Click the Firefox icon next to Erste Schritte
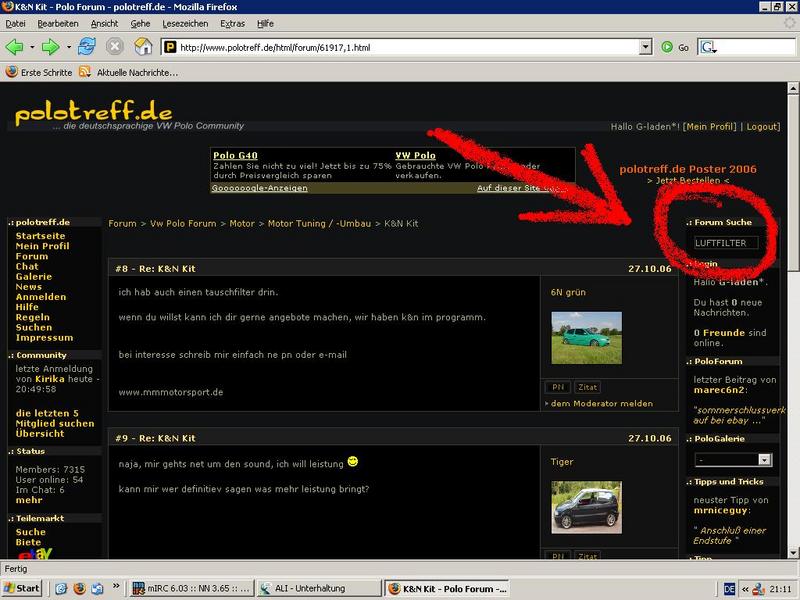 click(x=12, y=72)
